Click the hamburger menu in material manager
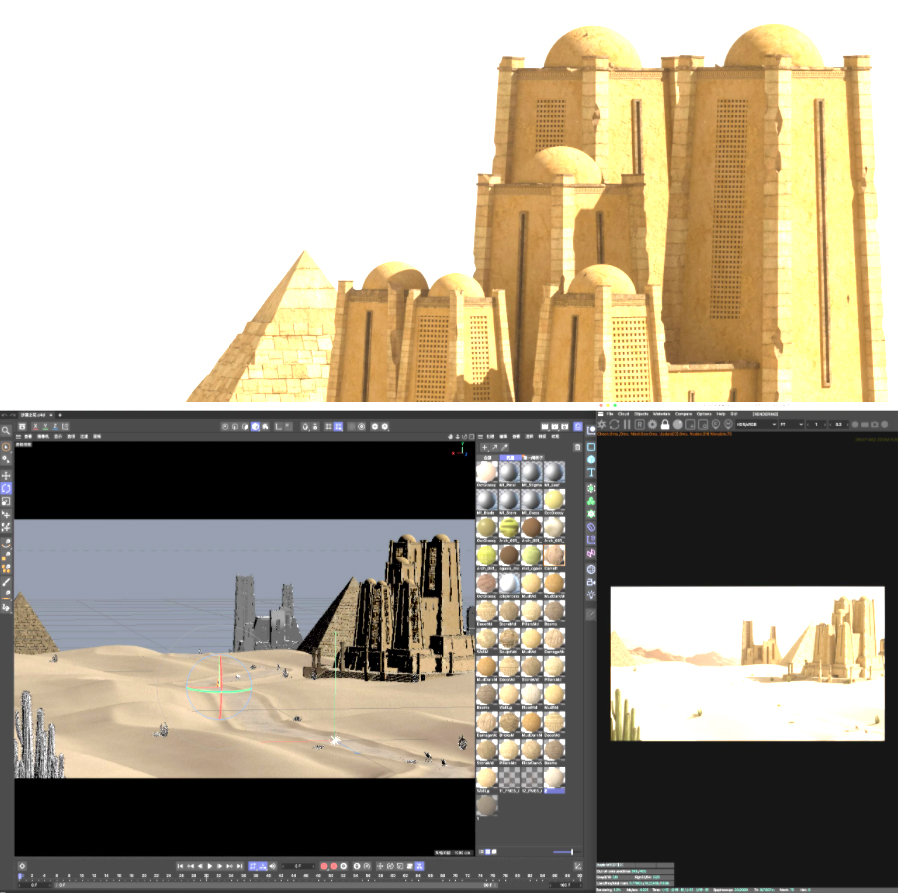The height and width of the screenshot is (893, 898). 480,436
